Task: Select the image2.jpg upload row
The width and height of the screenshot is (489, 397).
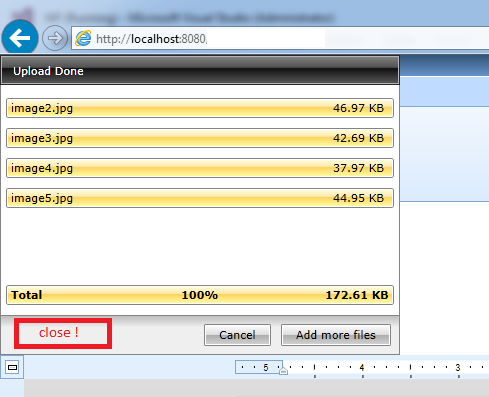Action: tap(200, 108)
